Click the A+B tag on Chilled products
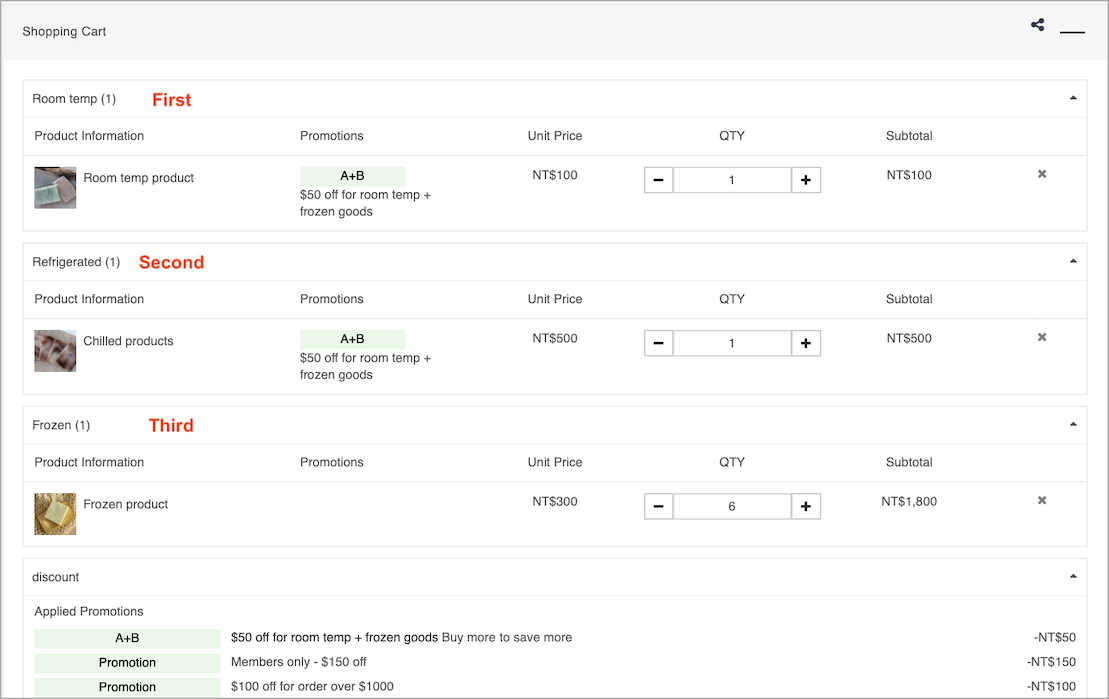The image size is (1109, 699). pos(352,340)
